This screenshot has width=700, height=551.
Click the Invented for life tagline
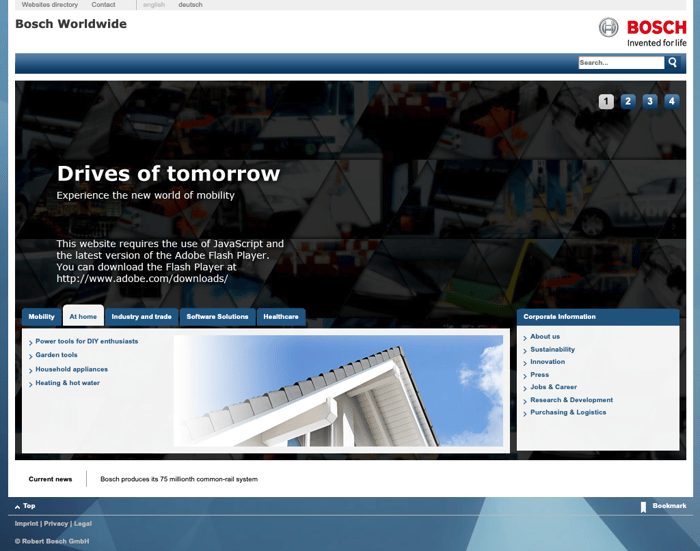click(x=657, y=43)
